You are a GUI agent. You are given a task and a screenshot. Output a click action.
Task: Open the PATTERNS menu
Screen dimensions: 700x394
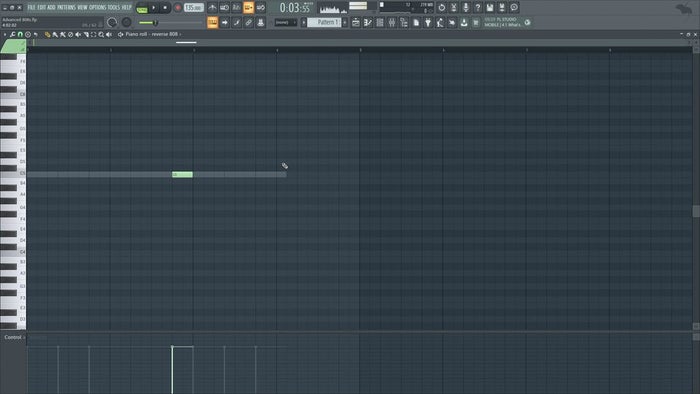coord(67,8)
